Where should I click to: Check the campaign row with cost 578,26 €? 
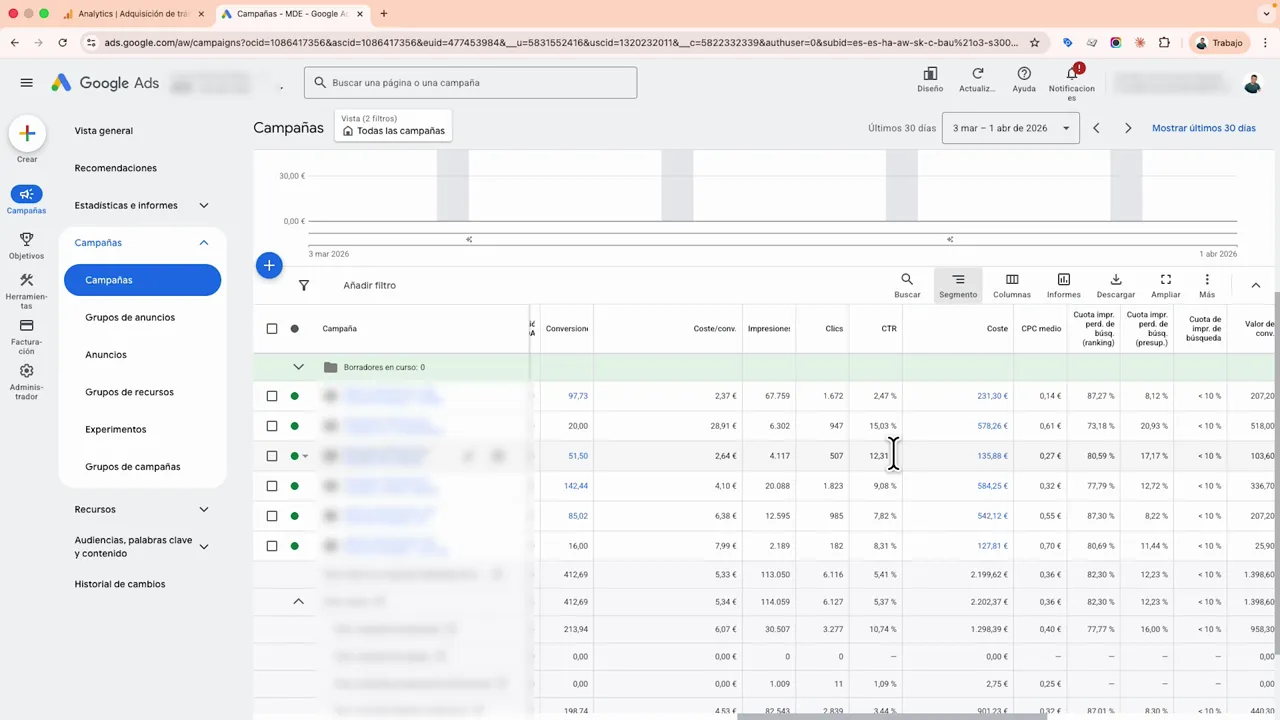pyautogui.click(x=272, y=426)
